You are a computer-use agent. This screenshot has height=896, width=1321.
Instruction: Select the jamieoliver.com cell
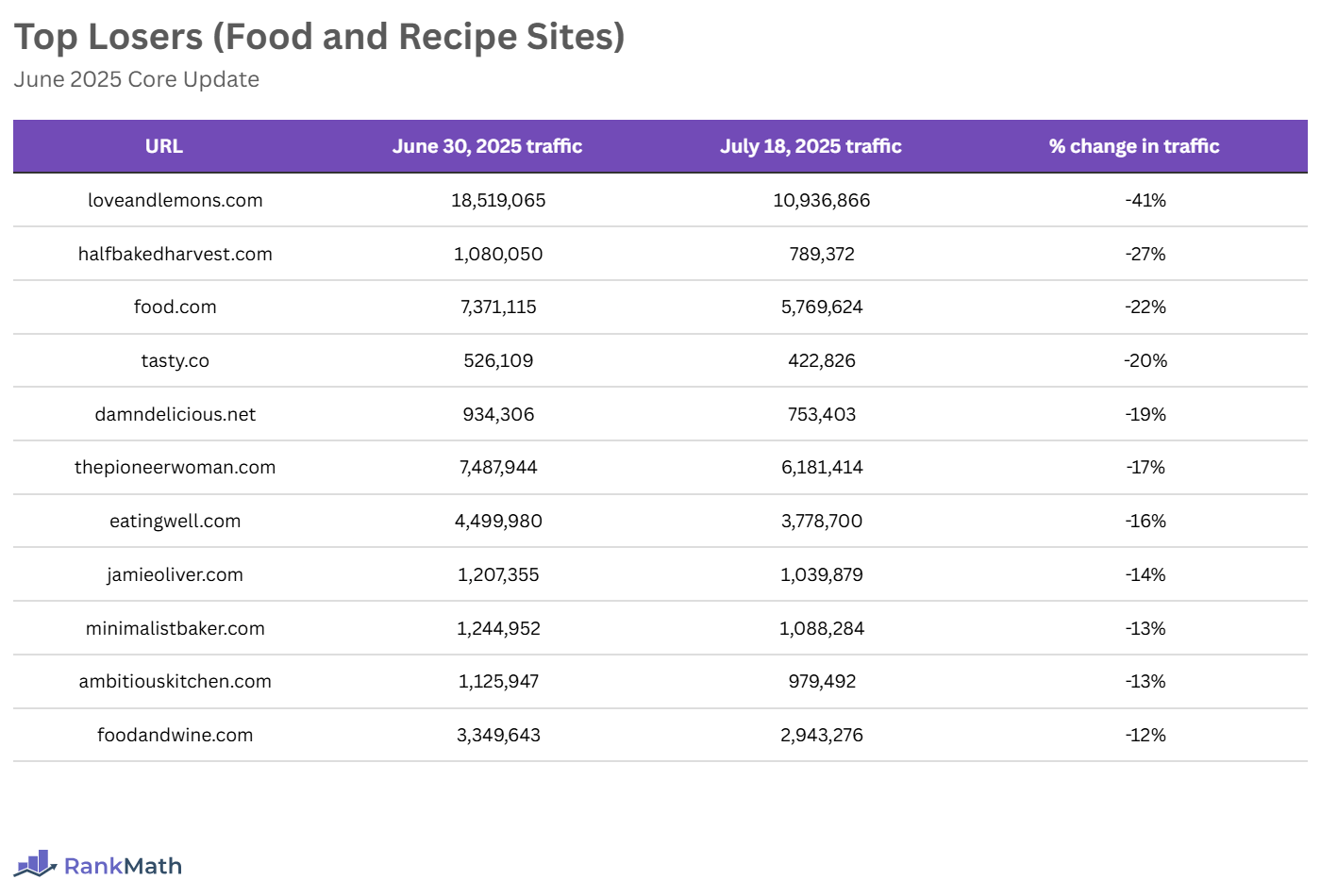point(176,574)
